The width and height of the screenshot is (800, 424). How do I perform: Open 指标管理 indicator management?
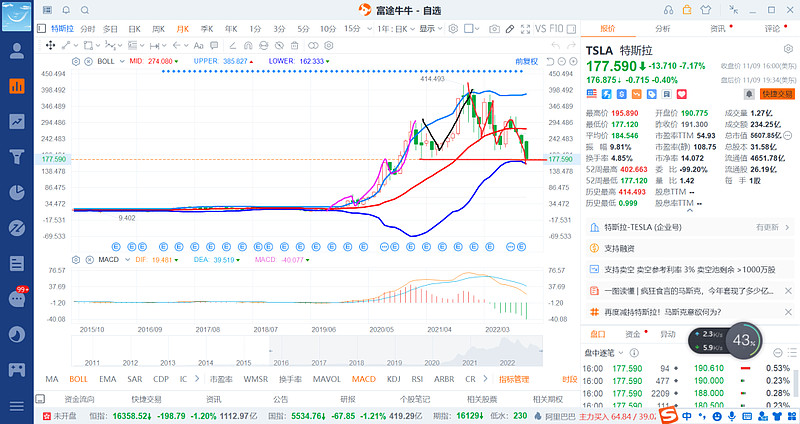514,379
